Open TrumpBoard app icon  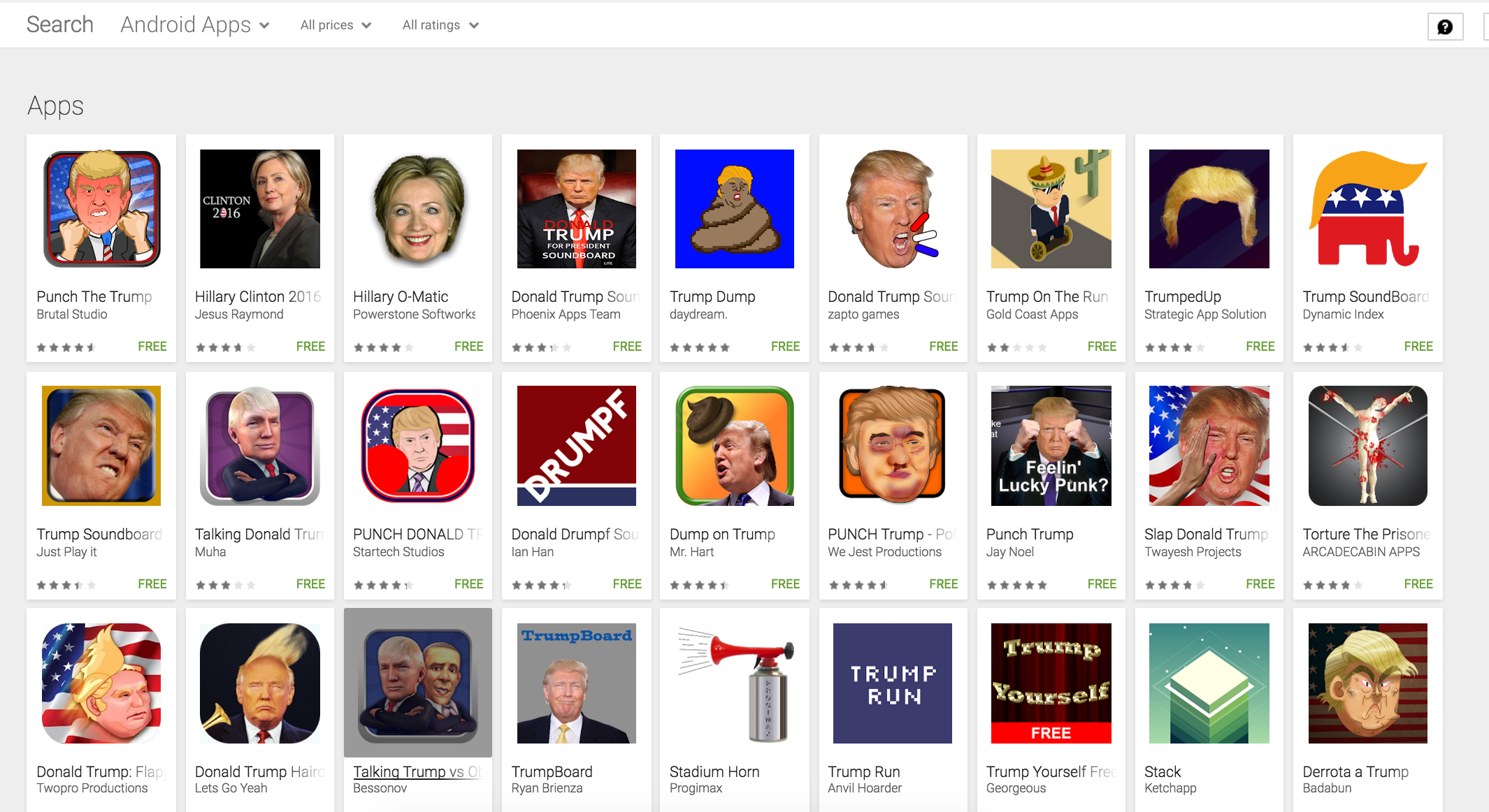click(x=577, y=683)
